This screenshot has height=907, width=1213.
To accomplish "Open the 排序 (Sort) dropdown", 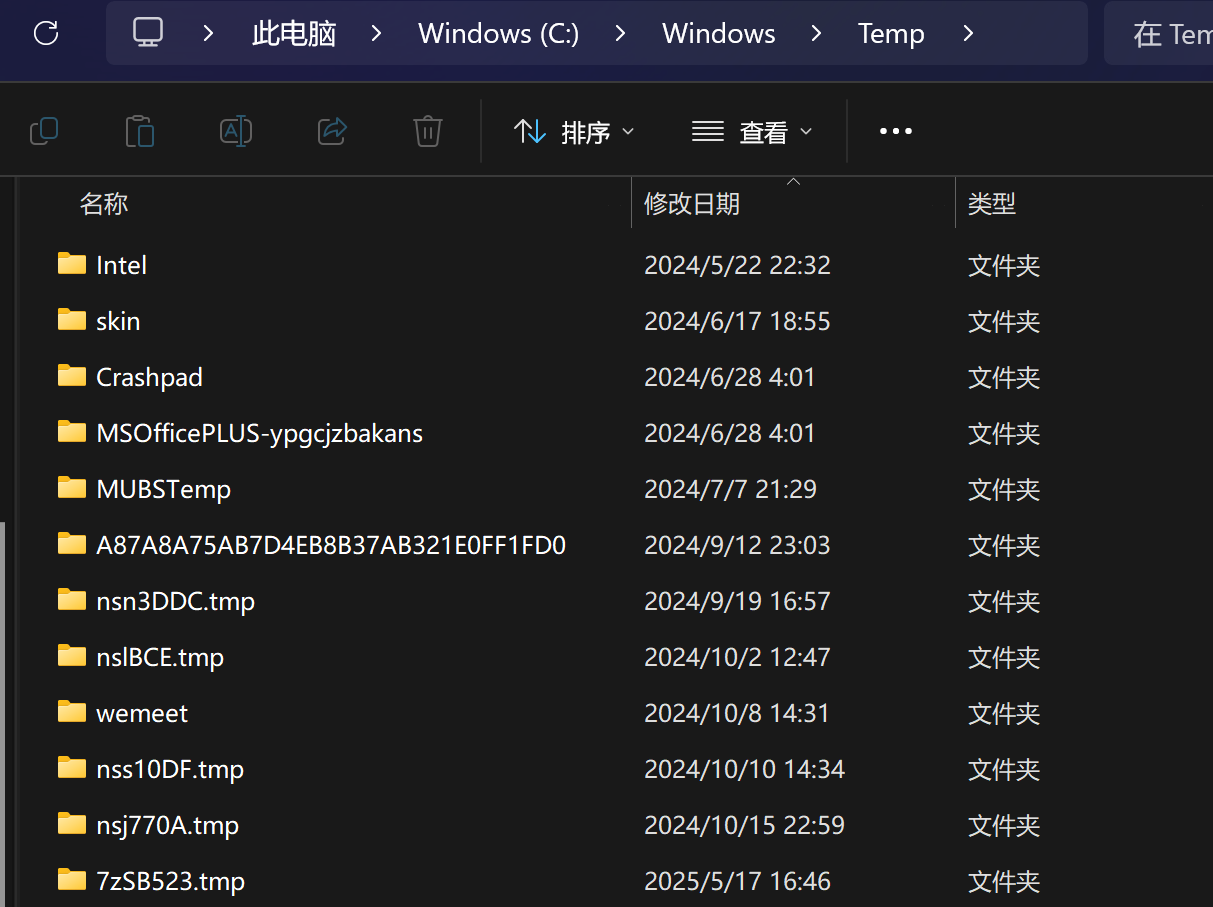I will click(575, 131).
